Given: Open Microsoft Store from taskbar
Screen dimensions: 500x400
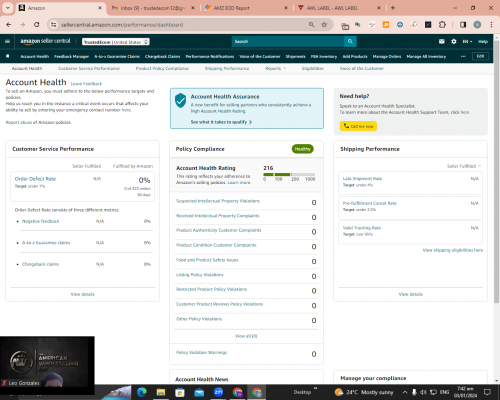Looking at the screenshot, I should pos(180,392).
